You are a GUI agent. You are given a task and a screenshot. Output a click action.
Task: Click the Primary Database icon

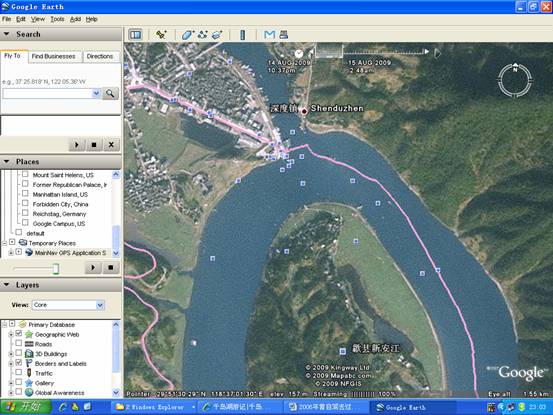(x=23, y=324)
